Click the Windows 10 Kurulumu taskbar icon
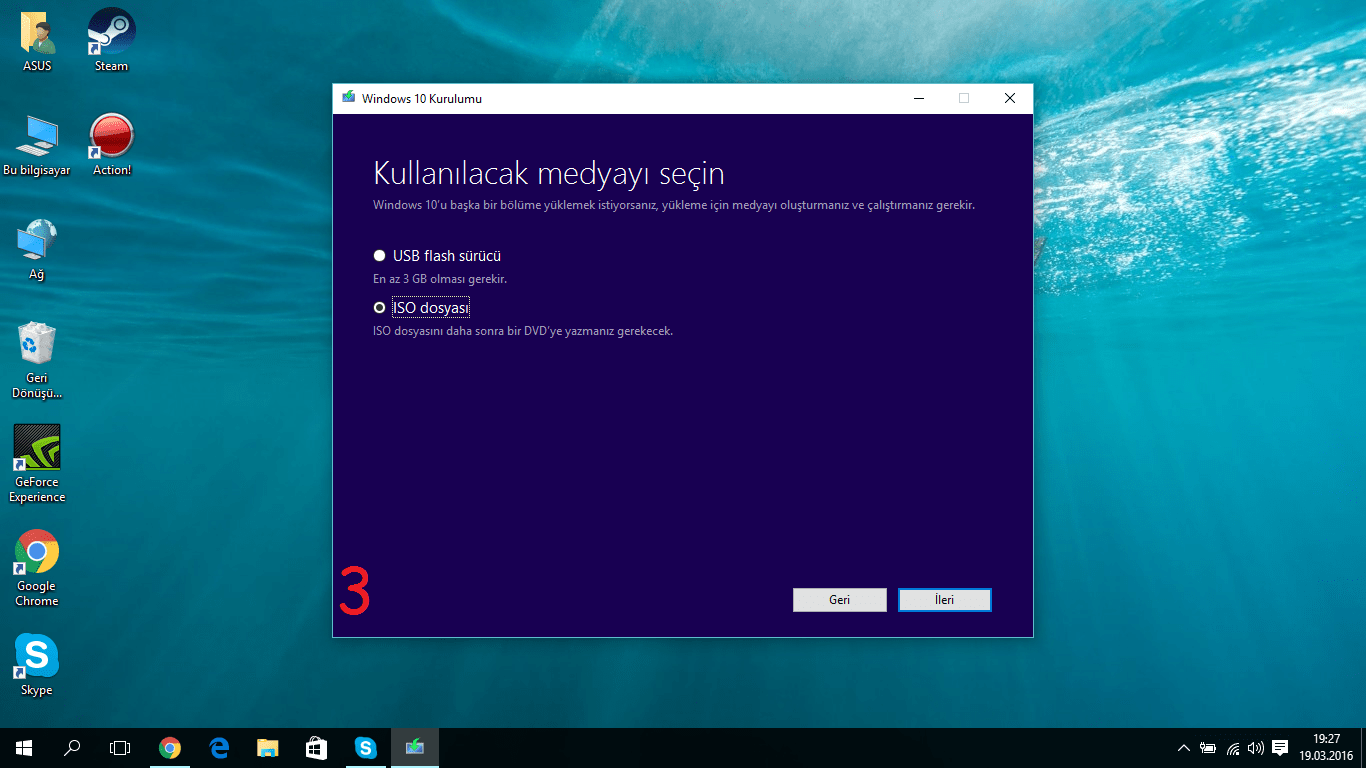Image resolution: width=1366 pixels, height=768 pixels. click(x=414, y=748)
